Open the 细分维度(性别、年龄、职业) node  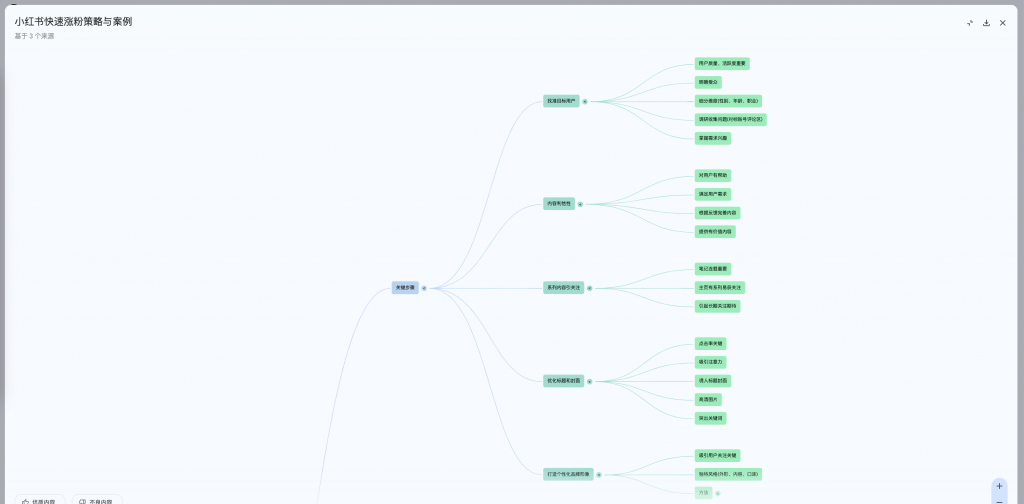[728, 101]
